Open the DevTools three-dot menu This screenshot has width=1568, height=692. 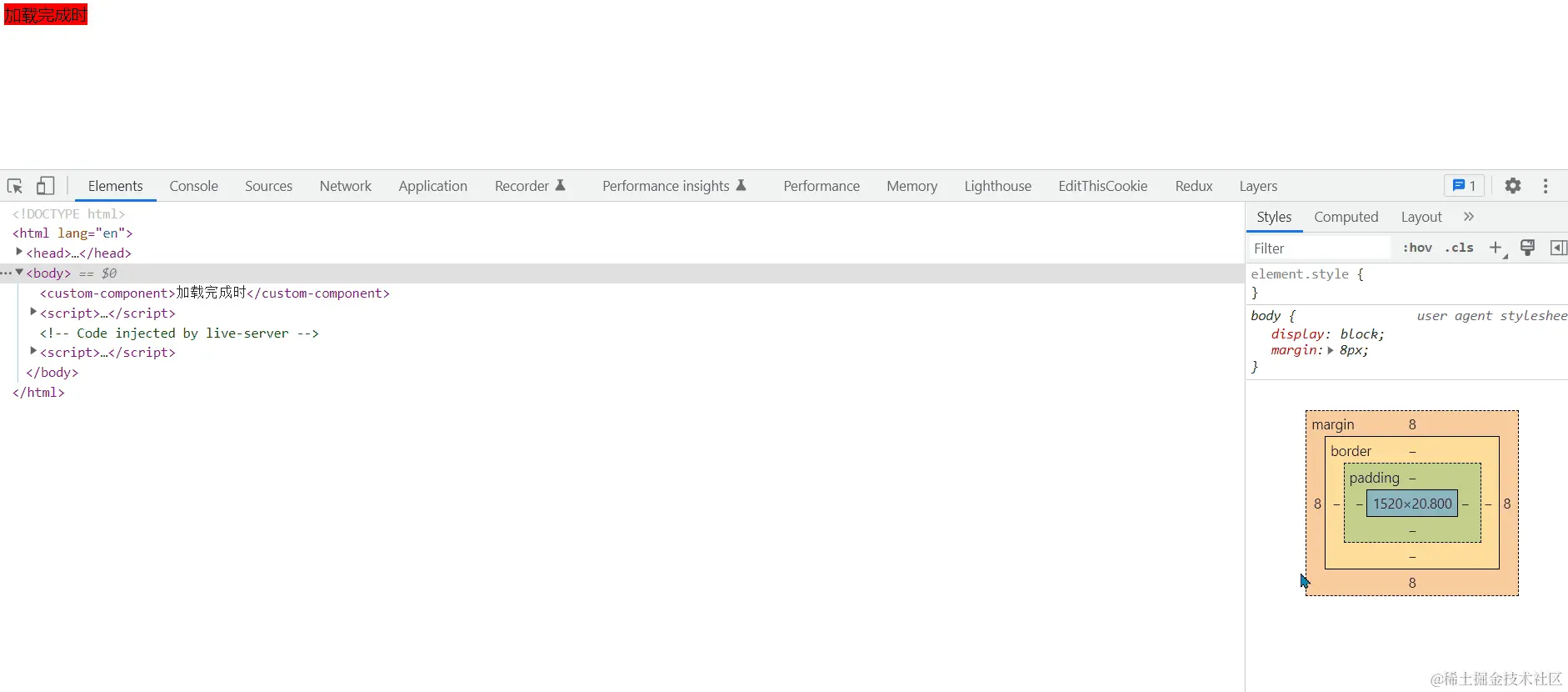pyautogui.click(x=1546, y=186)
